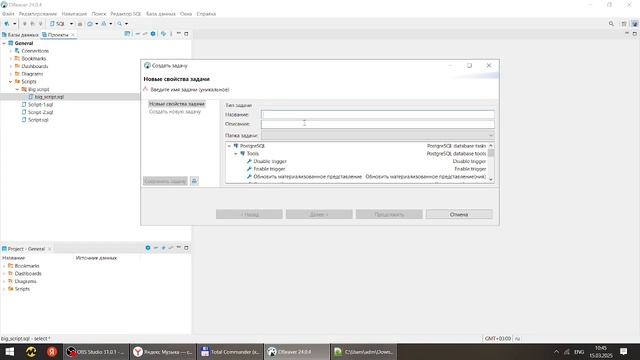
Task: Open the Файл menu
Action: [8, 14]
